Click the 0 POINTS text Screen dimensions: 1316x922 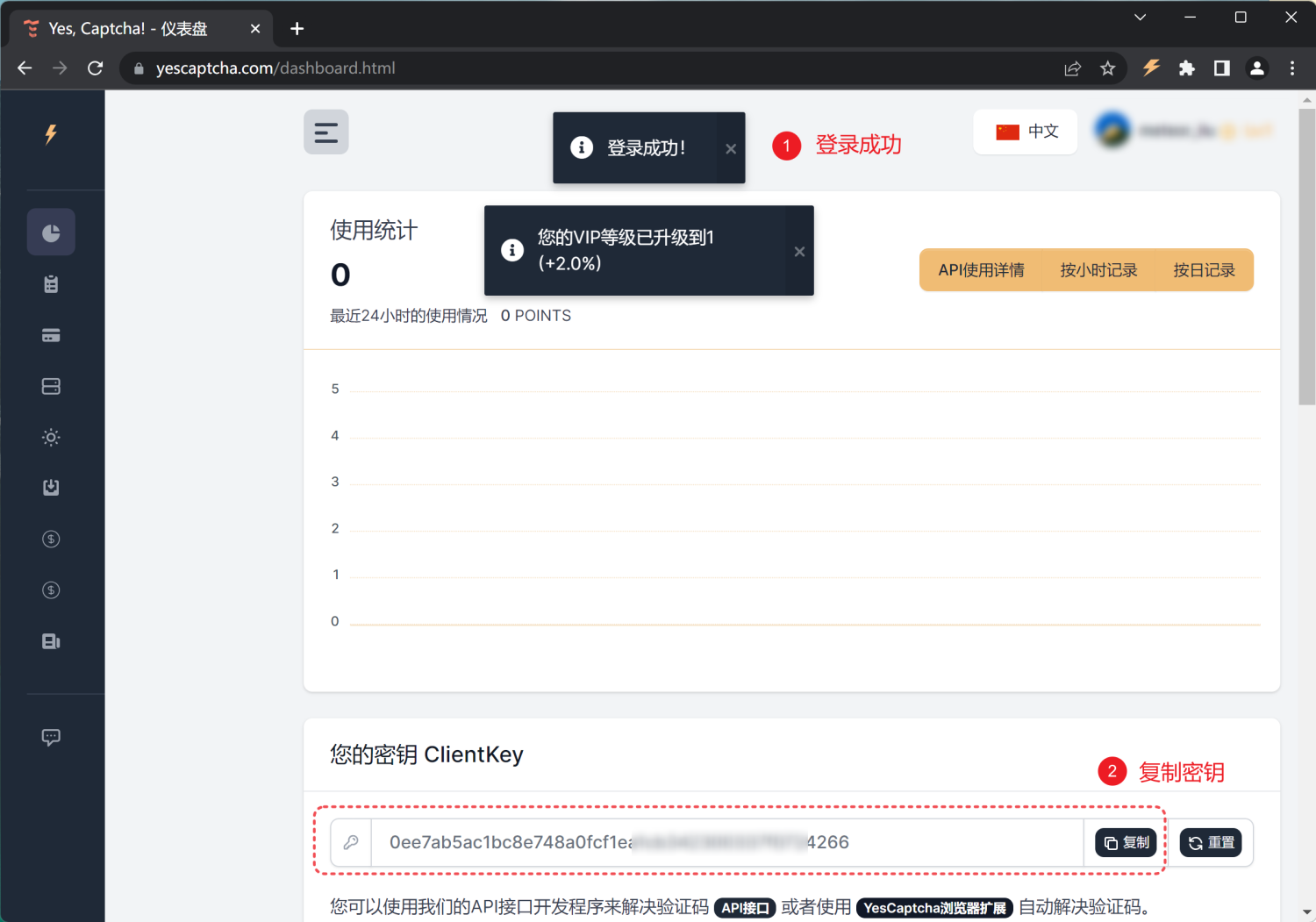coord(536,316)
